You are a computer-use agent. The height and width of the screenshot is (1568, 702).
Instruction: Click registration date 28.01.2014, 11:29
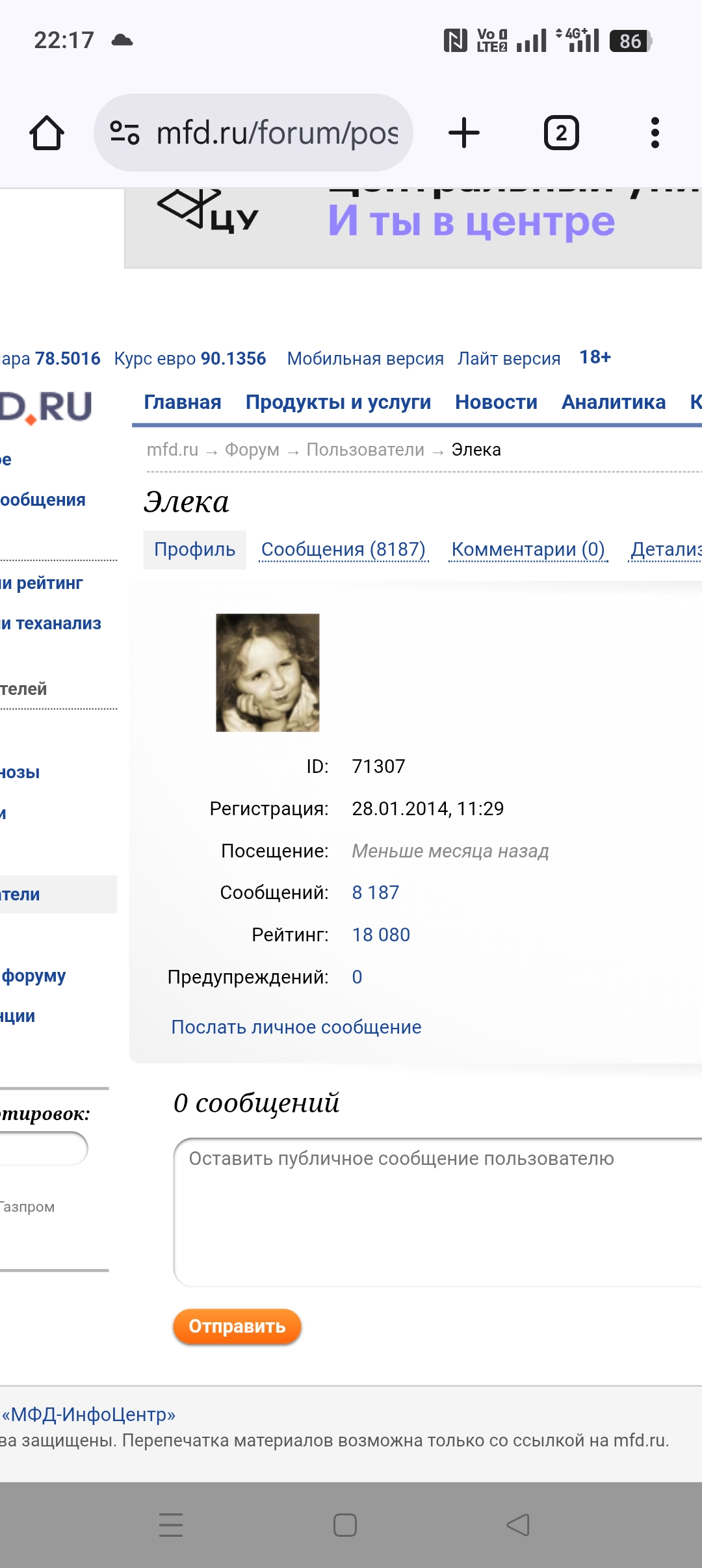tap(428, 809)
